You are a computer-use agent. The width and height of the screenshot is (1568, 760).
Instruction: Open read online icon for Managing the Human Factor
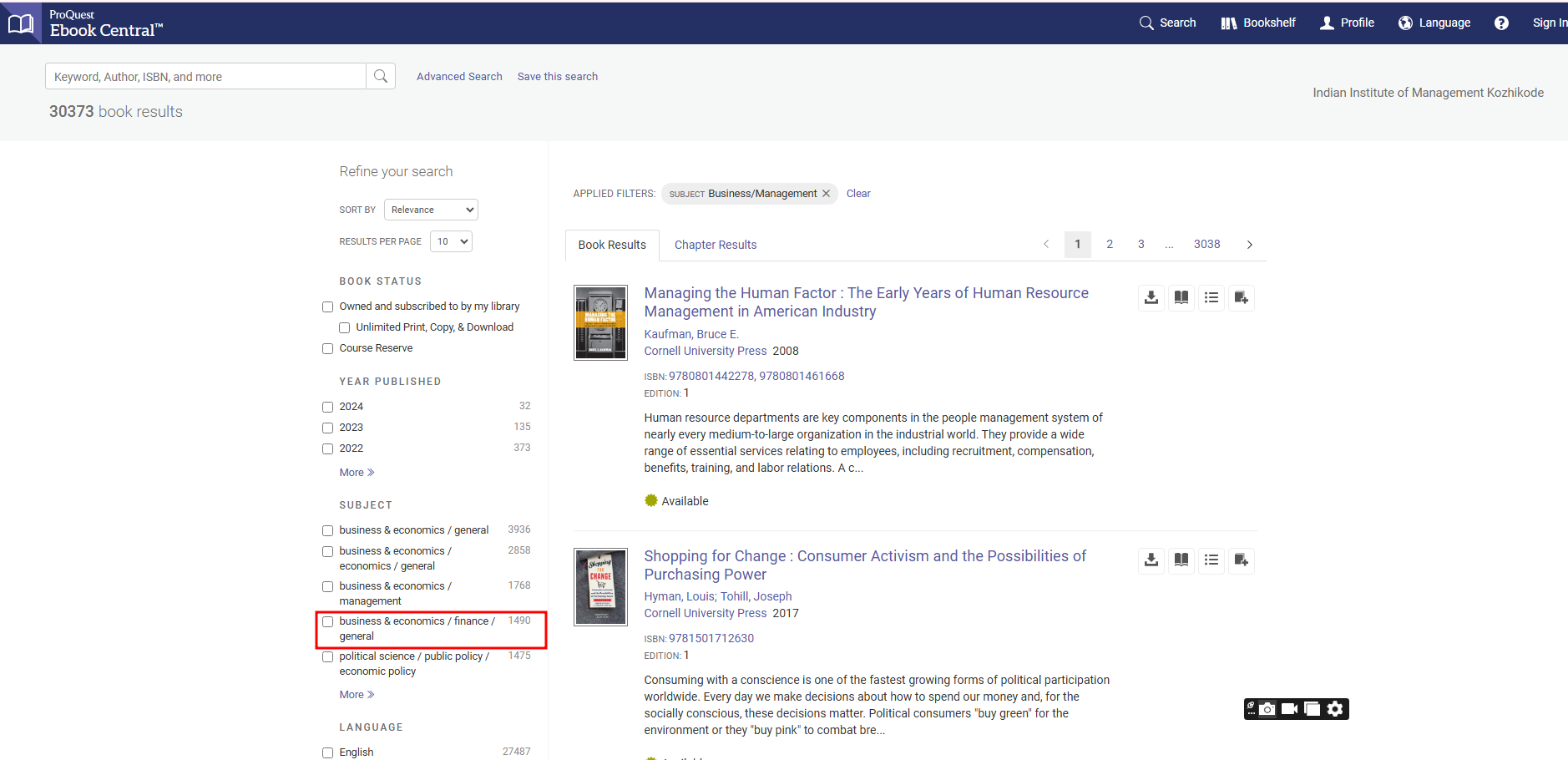[x=1181, y=297]
